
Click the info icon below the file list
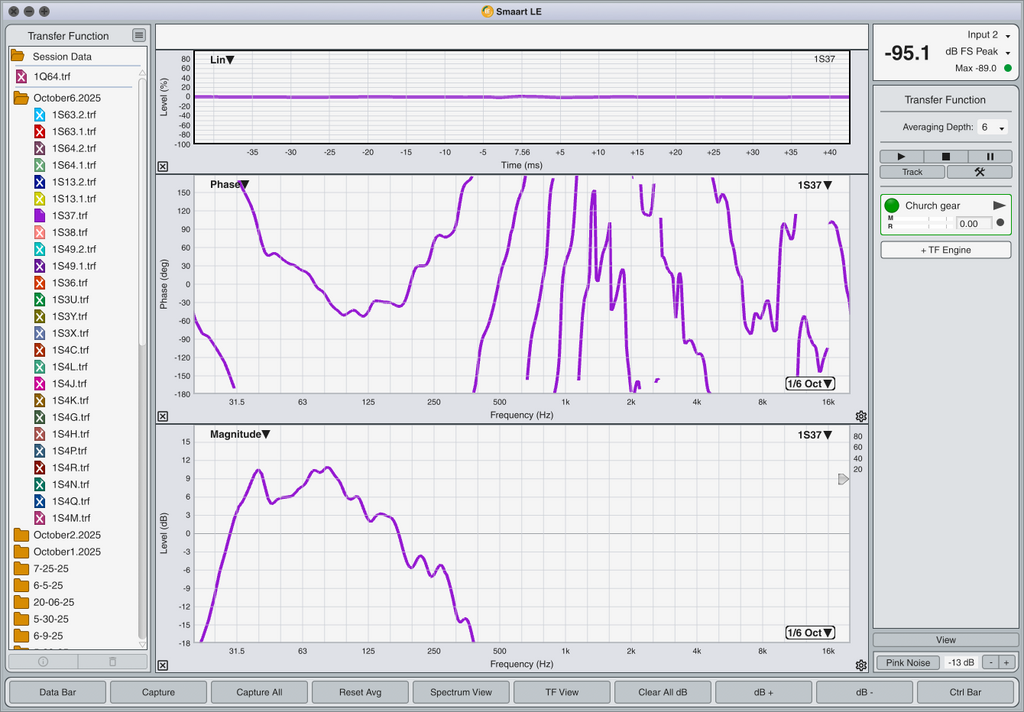tap(43, 661)
